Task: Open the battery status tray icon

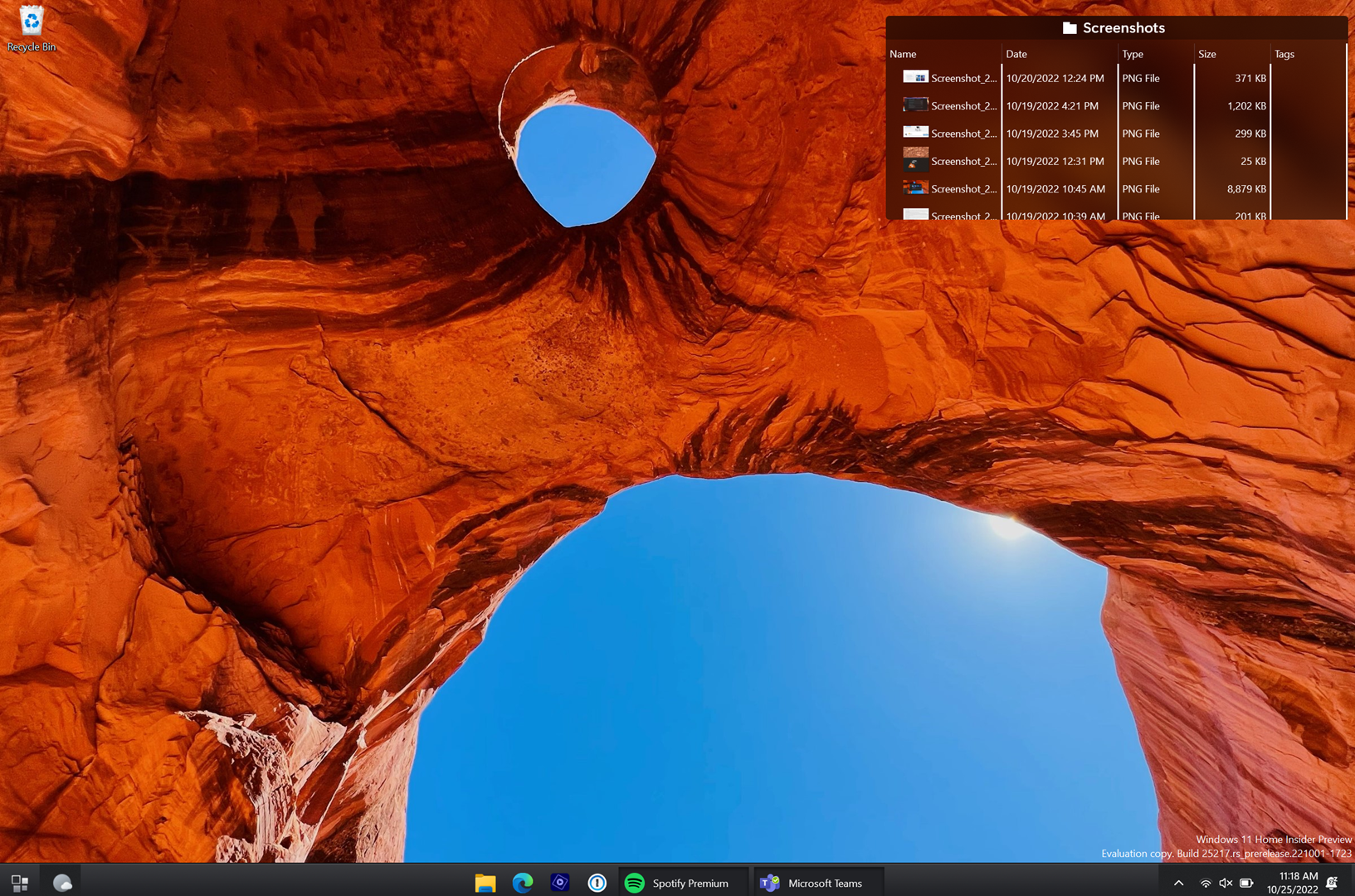Action: 1246,884
